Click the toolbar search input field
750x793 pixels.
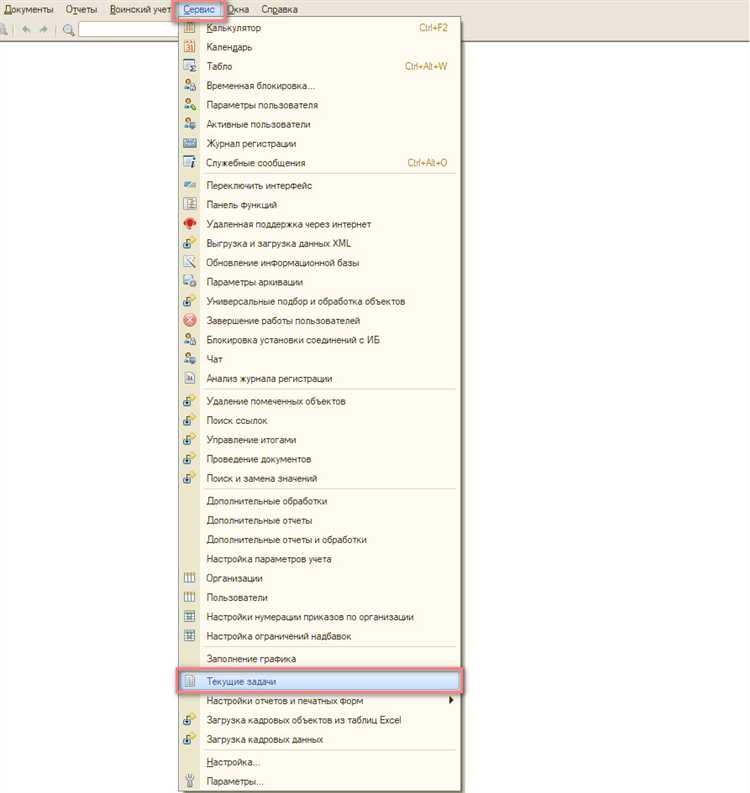(x=129, y=30)
